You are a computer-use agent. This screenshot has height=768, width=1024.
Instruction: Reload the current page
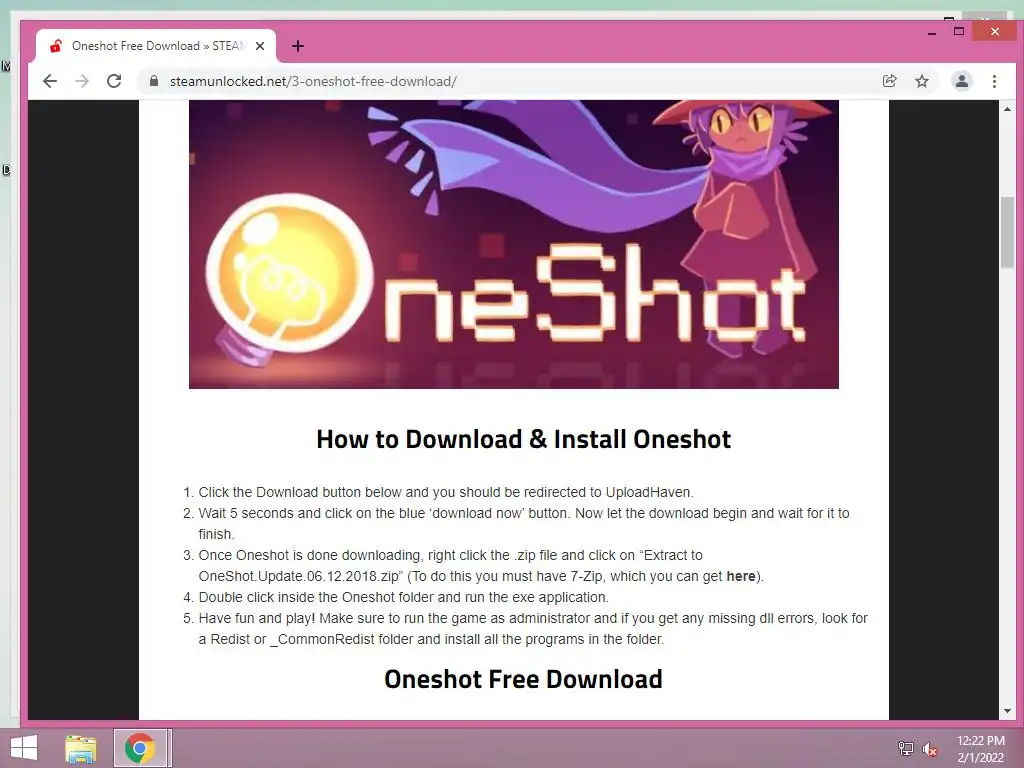click(114, 81)
